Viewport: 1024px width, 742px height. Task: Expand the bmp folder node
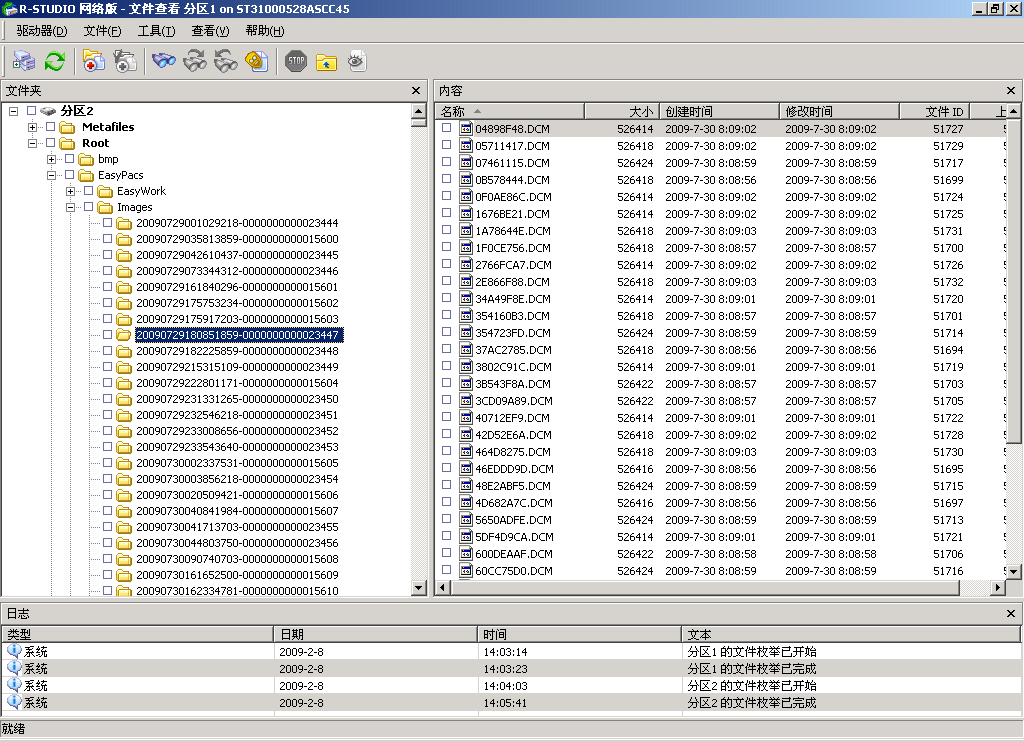[51, 159]
